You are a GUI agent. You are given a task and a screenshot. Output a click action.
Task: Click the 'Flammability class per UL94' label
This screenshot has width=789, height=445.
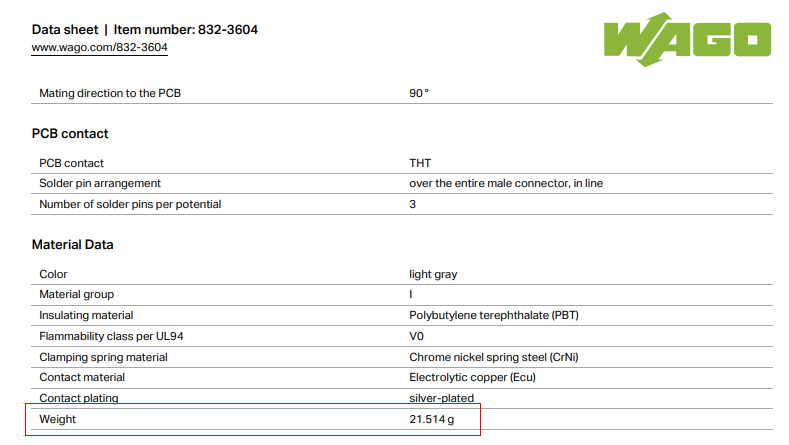(x=111, y=336)
